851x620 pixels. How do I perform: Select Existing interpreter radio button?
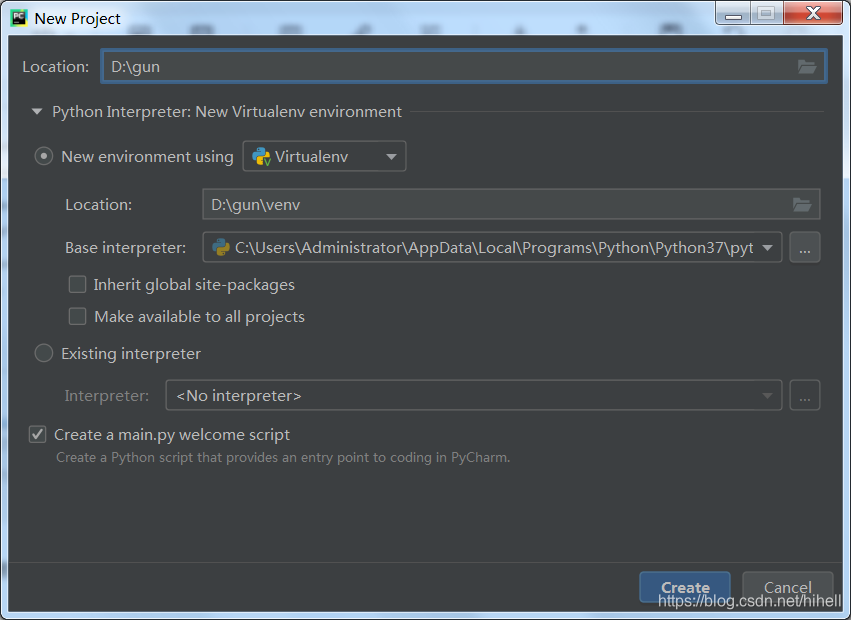pos(44,353)
